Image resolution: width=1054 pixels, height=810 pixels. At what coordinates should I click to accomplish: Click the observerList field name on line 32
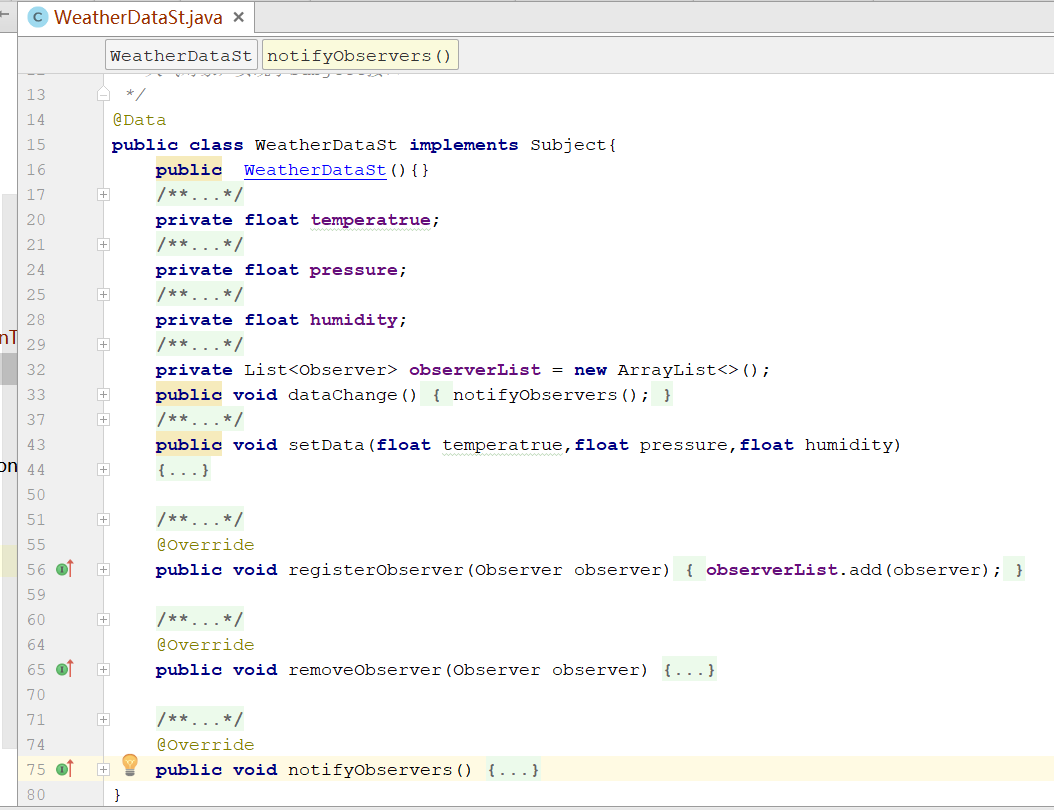click(x=474, y=370)
